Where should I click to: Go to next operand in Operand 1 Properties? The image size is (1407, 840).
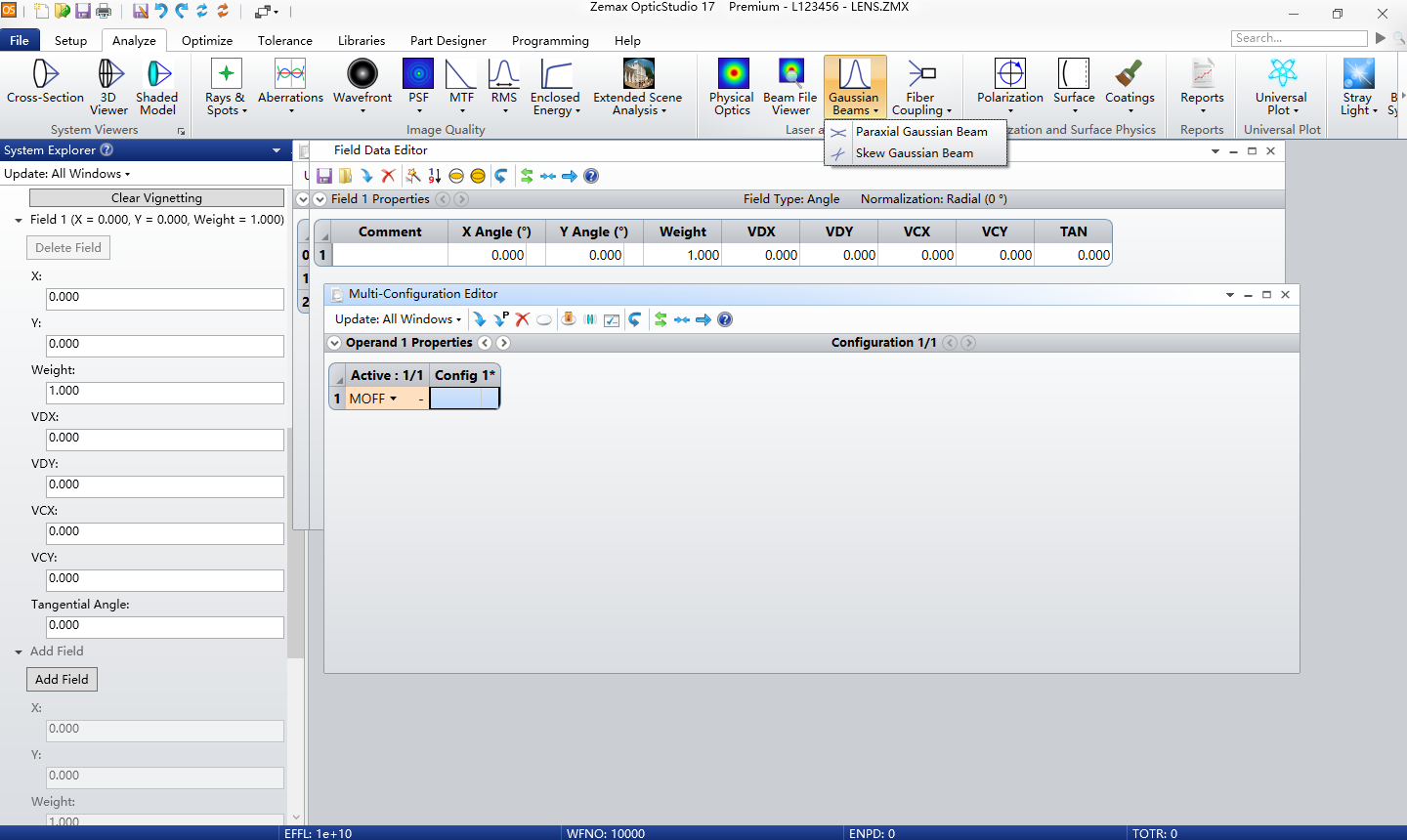click(503, 343)
